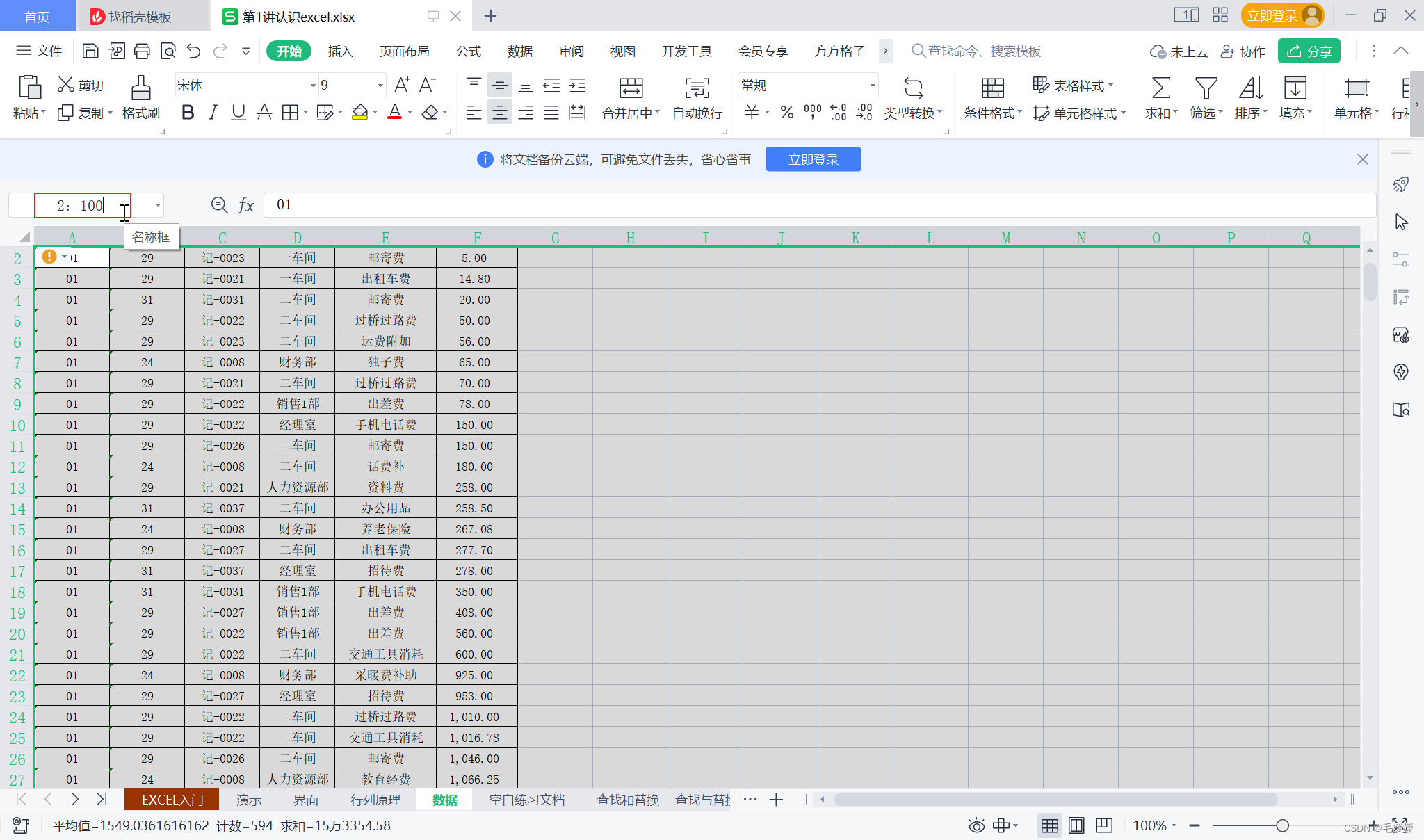Click the Redo arrow icon

pyautogui.click(x=220, y=51)
